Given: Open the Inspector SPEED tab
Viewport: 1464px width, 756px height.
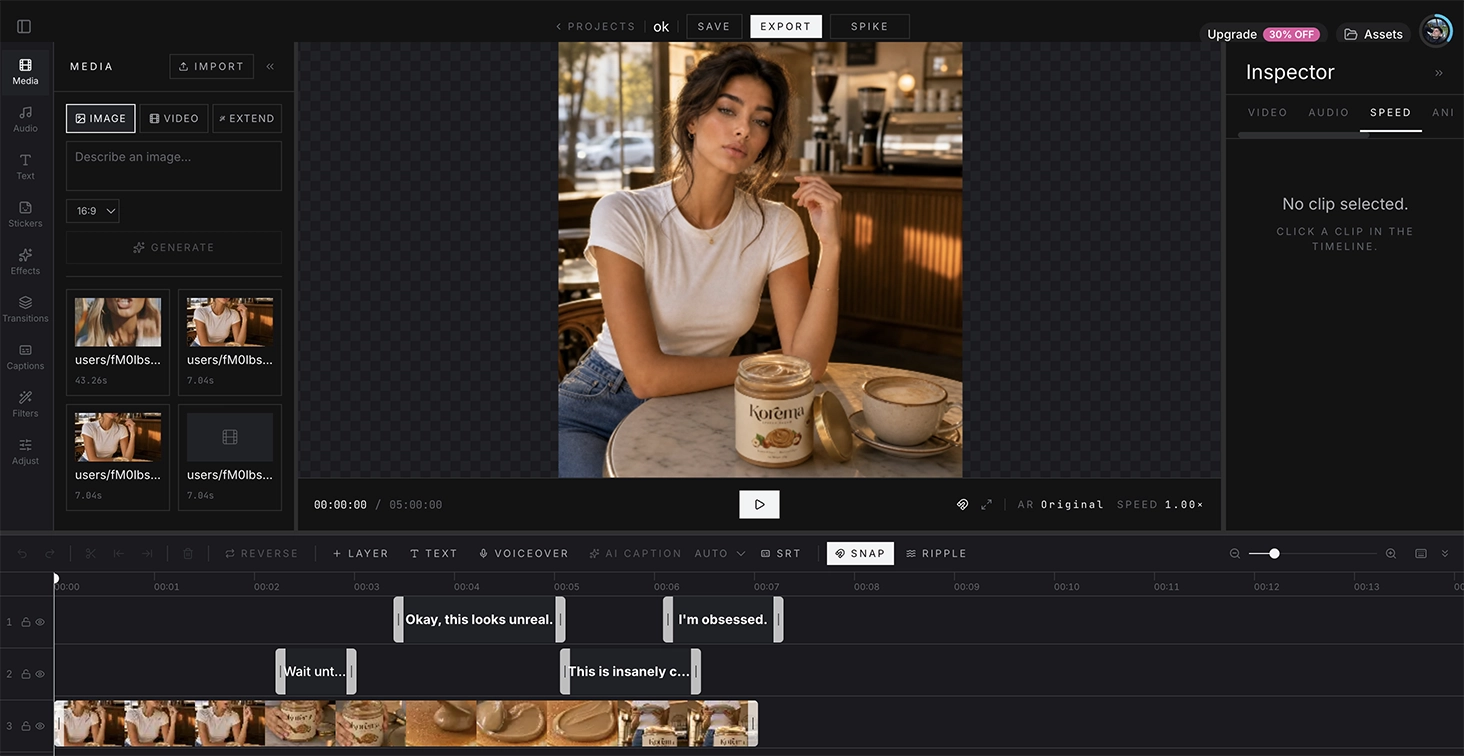Looking at the screenshot, I should (1390, 112).
